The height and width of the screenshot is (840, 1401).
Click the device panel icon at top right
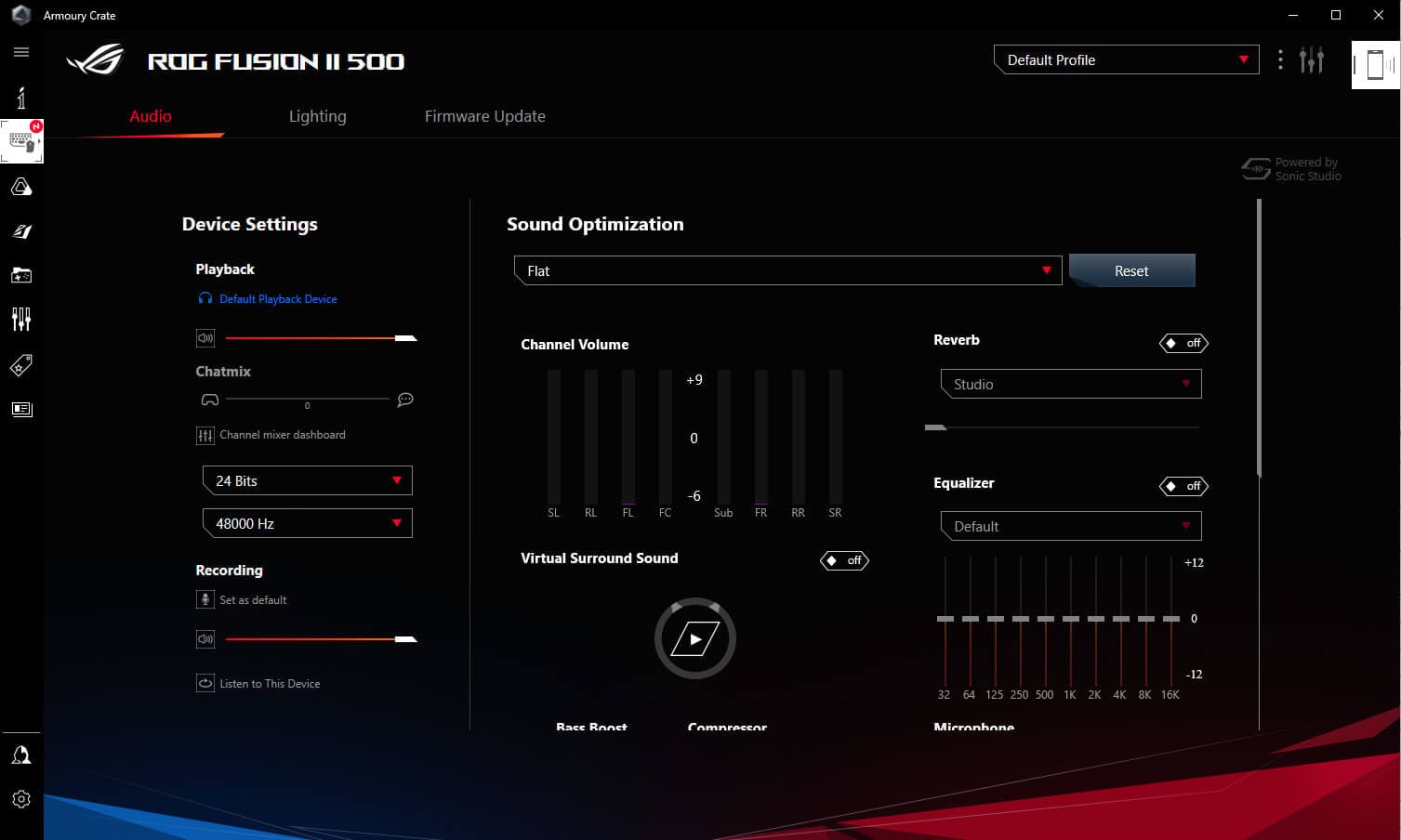click(1375, 65)
